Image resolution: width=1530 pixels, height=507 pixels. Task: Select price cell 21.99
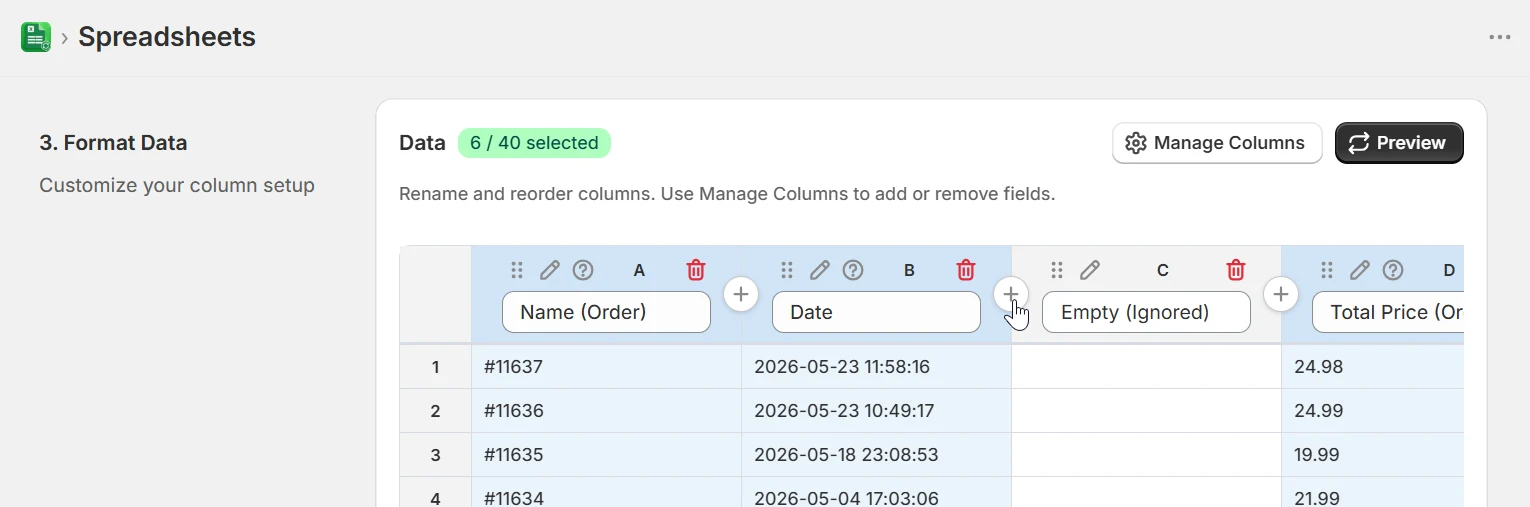1372,492
